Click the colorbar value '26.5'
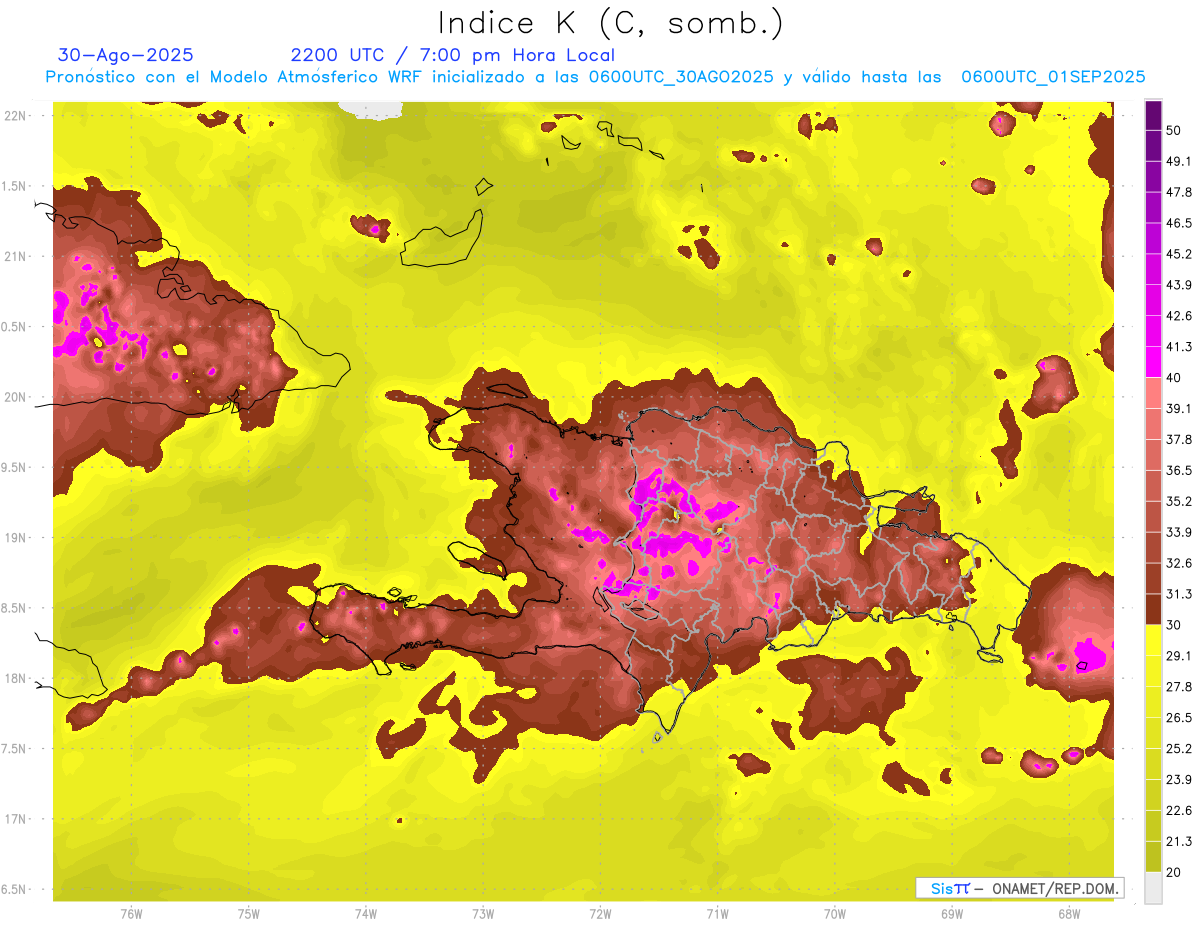This screenshot has width=1200, height=927. tap(1178, 718)
